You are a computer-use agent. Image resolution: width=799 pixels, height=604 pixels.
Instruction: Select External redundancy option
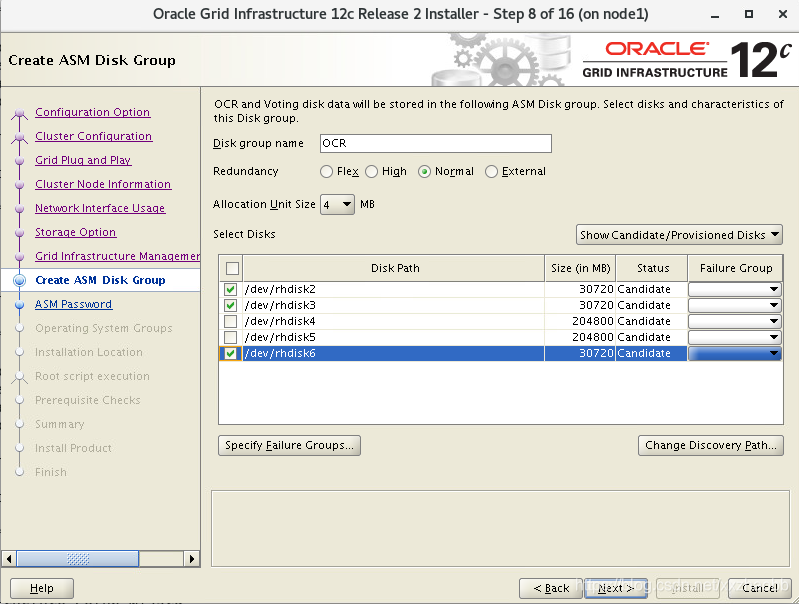click(x=491, y=172)
